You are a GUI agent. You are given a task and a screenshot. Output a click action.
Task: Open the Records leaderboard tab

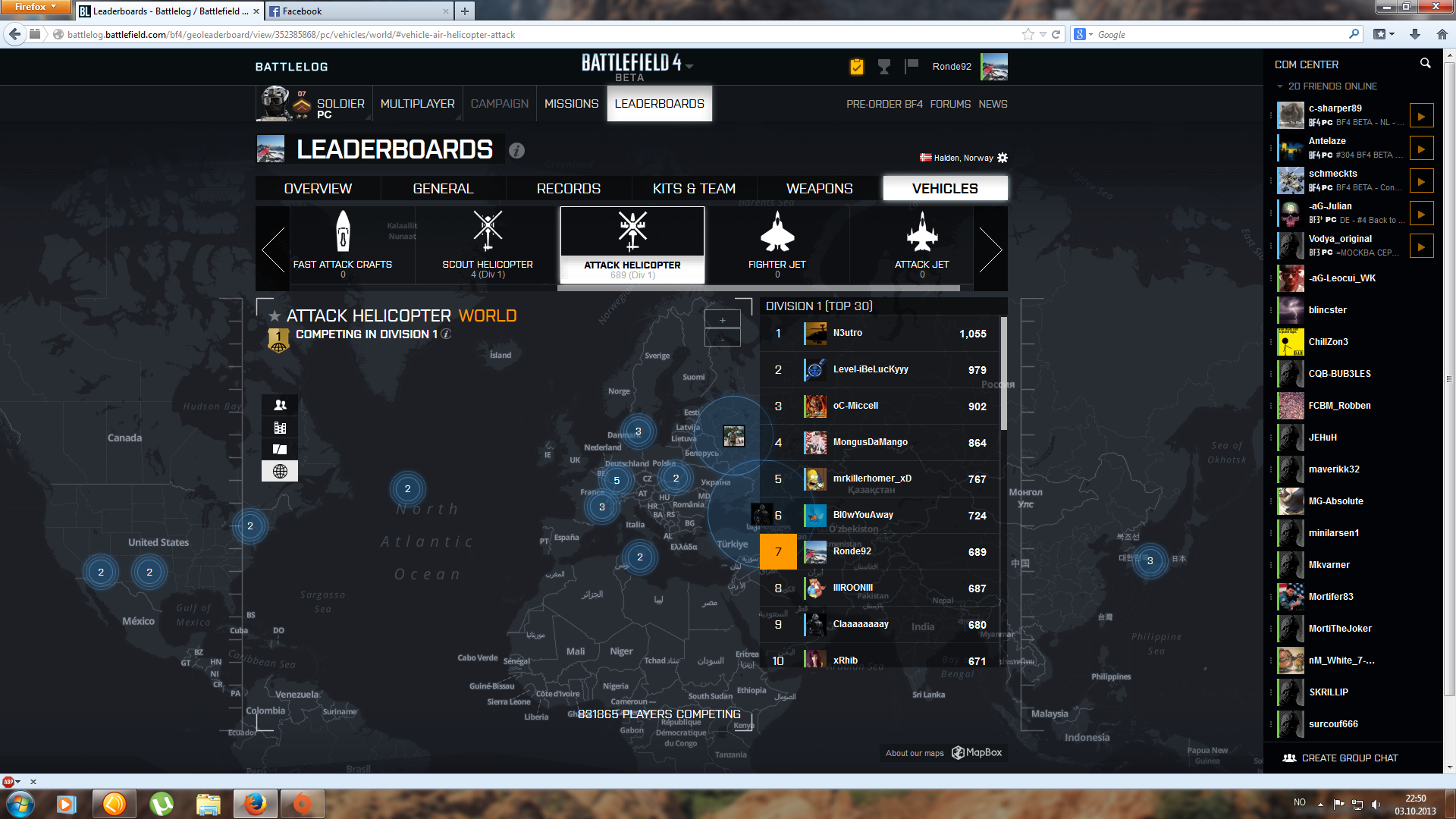coord(569,188)
